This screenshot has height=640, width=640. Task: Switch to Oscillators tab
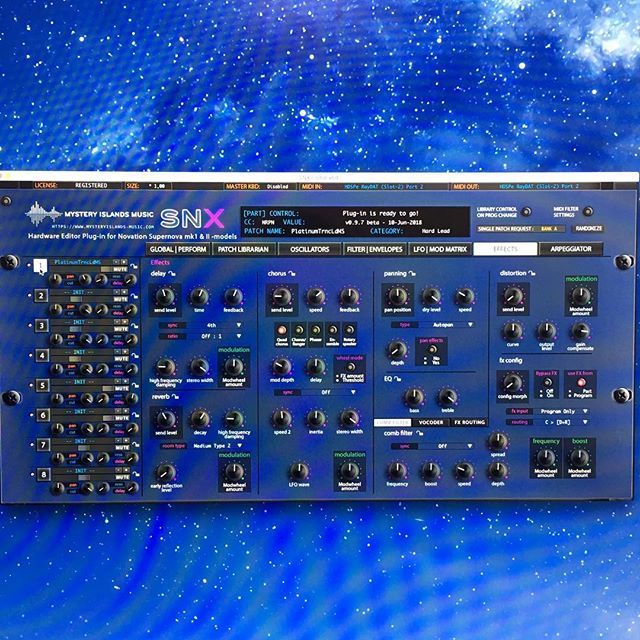click(309, 249)
